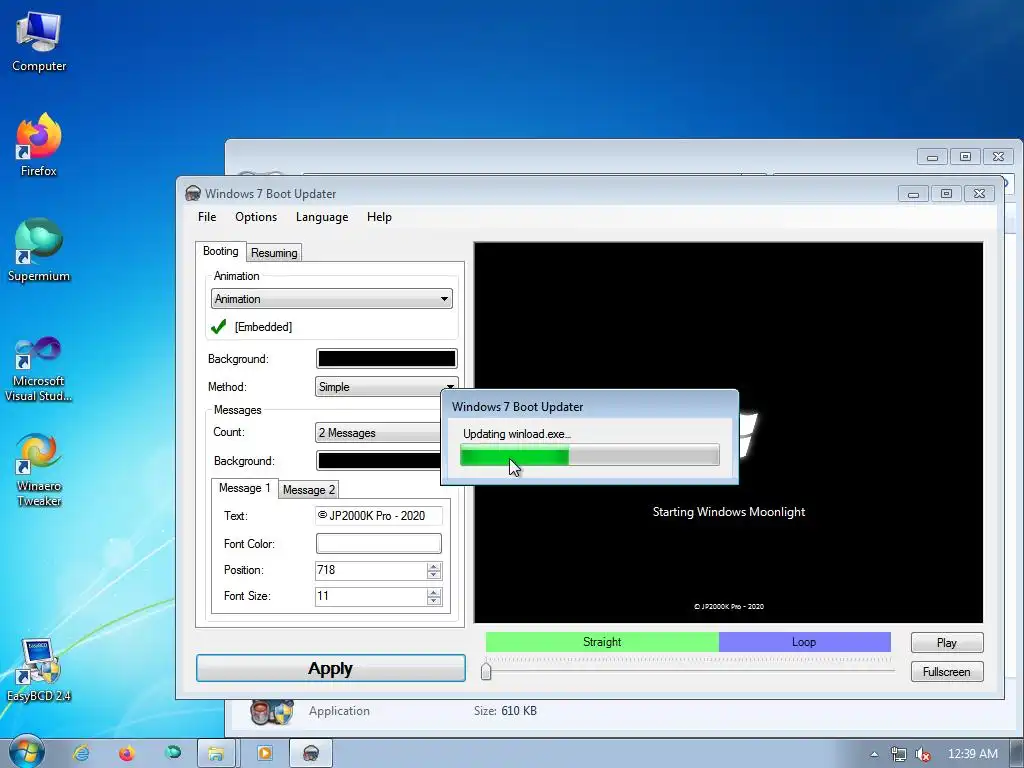Viewport: 1024px width, 768px height.
Task: Click the green Straight timeline segment
Action: click(x=602, y=642)
